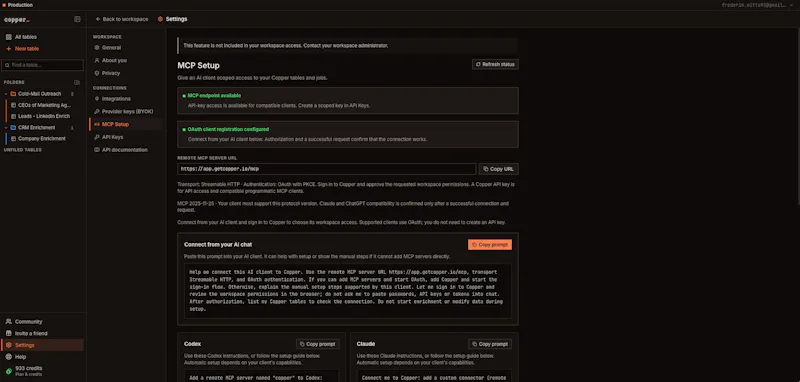Click the Cold-Mail Outreach folder icon
The height and width of the screenshot is (382, 800).
(x=13, y=94)
